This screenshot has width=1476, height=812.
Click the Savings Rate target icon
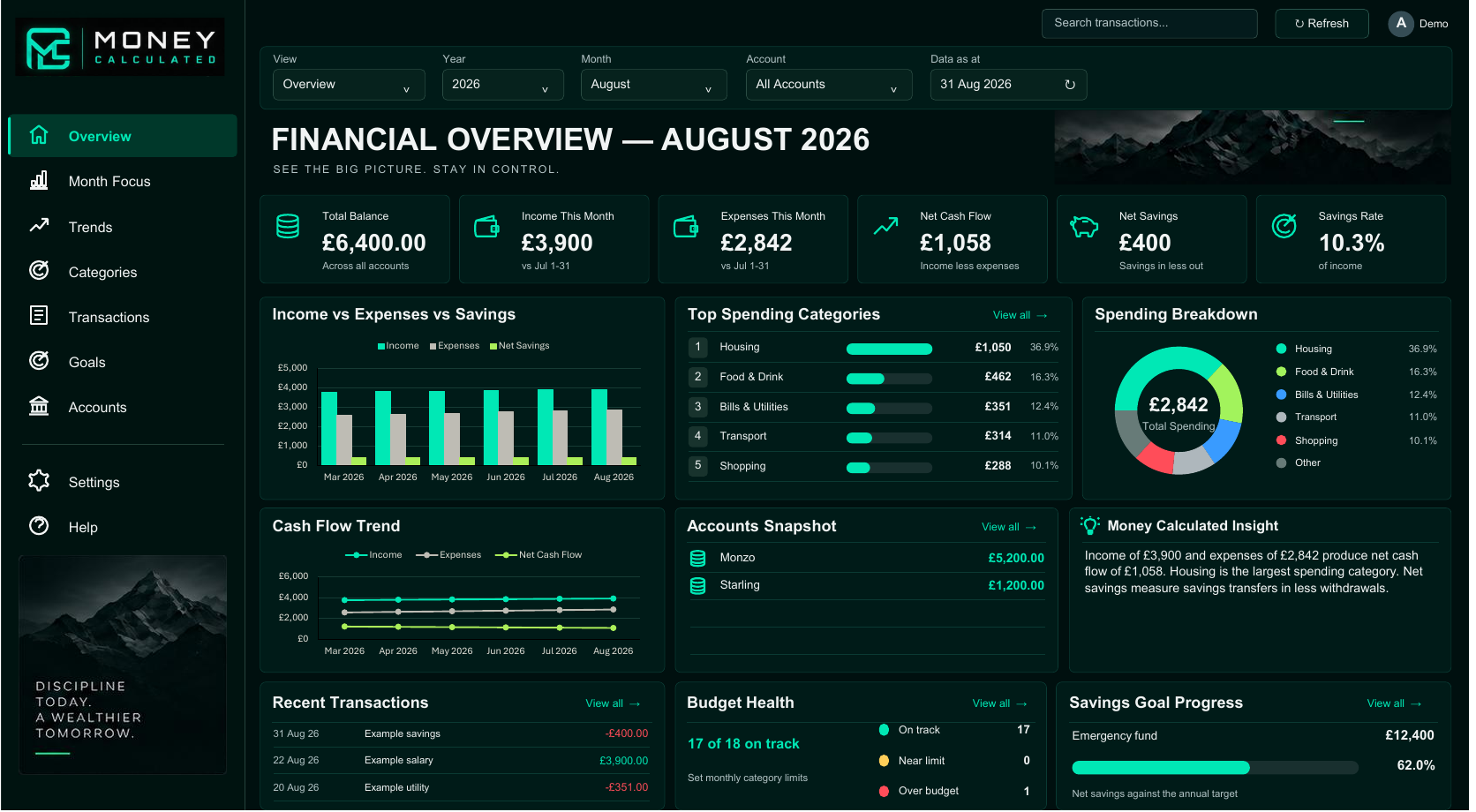(1284, 226)
